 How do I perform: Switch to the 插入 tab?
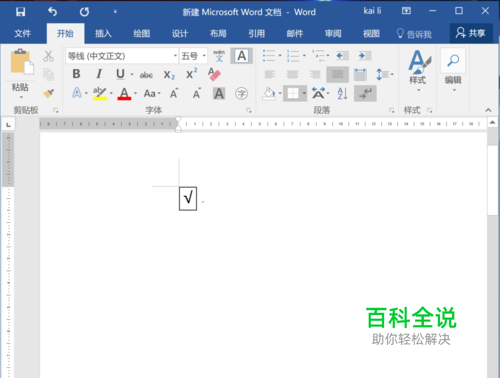pos(103,33)
